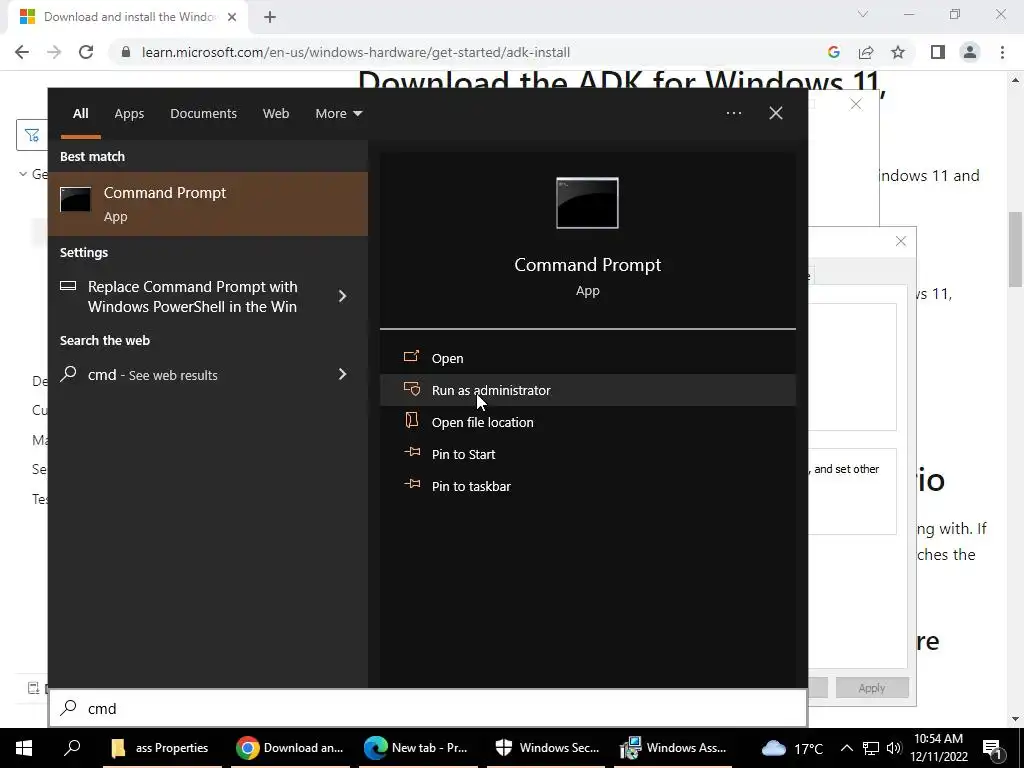Viewport: 1024px width, 768px height.
Task: Choose Open file location option
Action: point(587,422)
